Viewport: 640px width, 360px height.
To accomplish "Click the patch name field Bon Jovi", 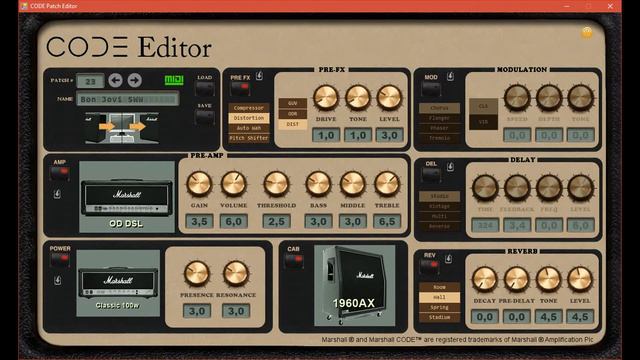I will (x=128, y=99).
